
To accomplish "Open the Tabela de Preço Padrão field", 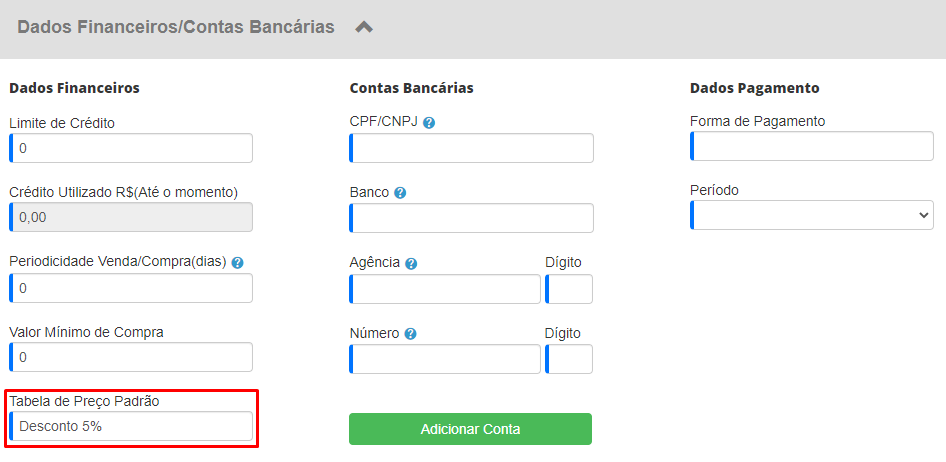I will tap(131, 426).
